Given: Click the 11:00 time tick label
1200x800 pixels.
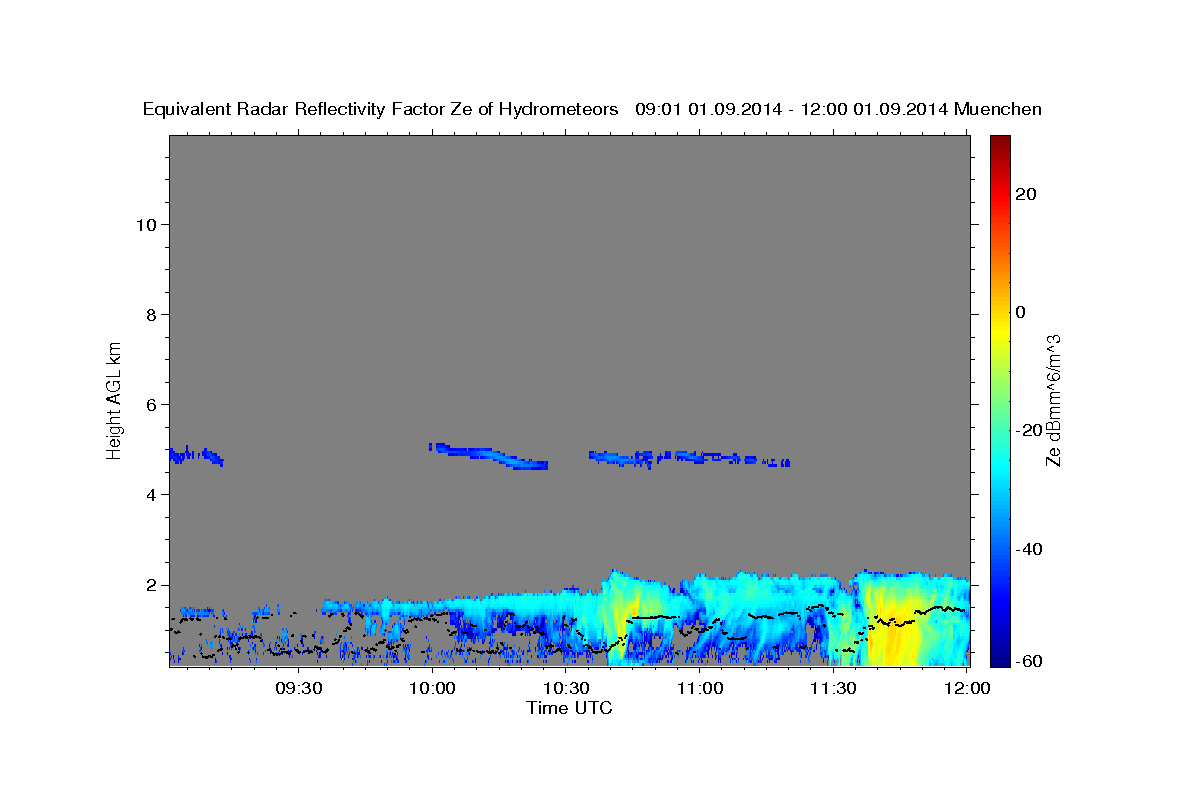Looking at the screenshot, I should 700,688.
